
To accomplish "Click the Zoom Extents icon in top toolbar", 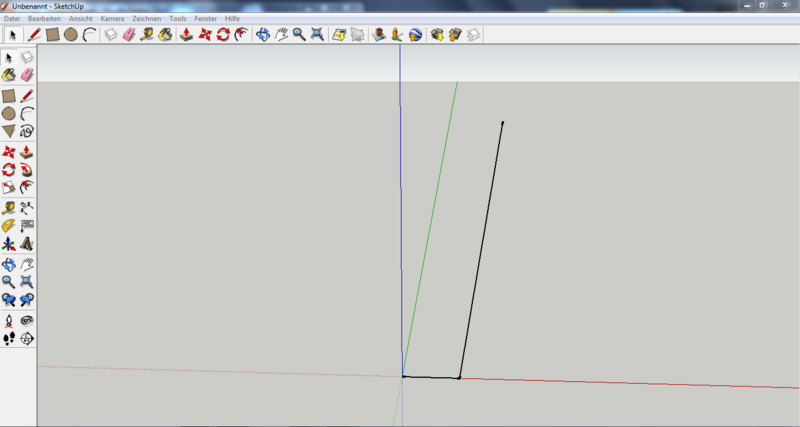I will coord(317,34).
